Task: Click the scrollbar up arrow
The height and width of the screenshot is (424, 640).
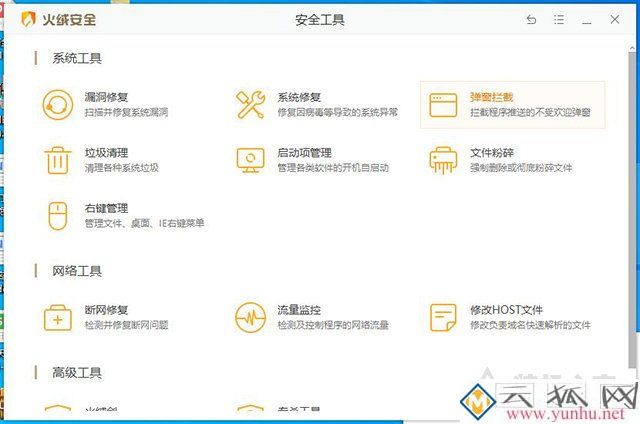Action: click(x=632, y=48)
